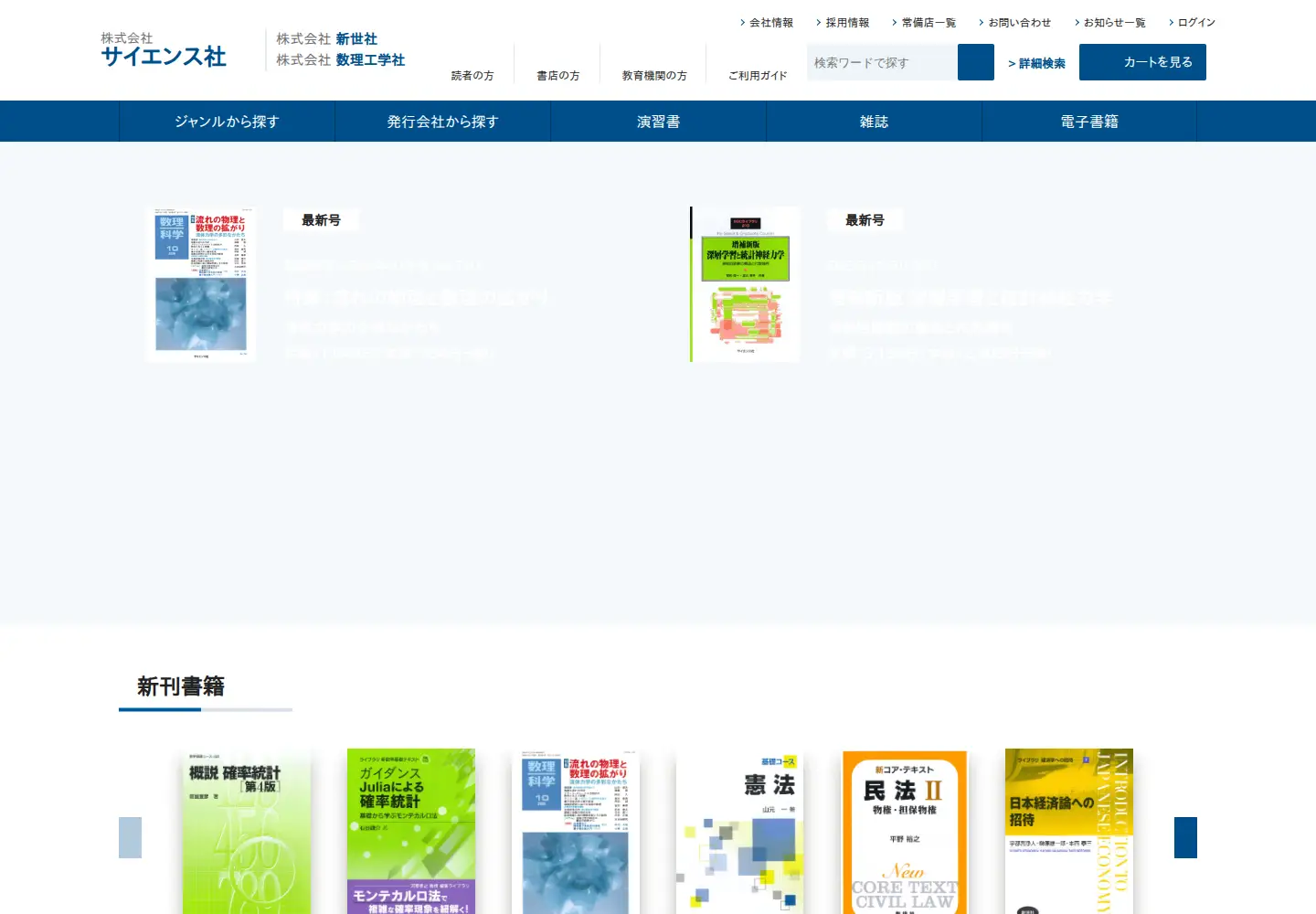
Task: Select the 書店の方 tab
Action: pyautogui.click(x=557, y=76)
